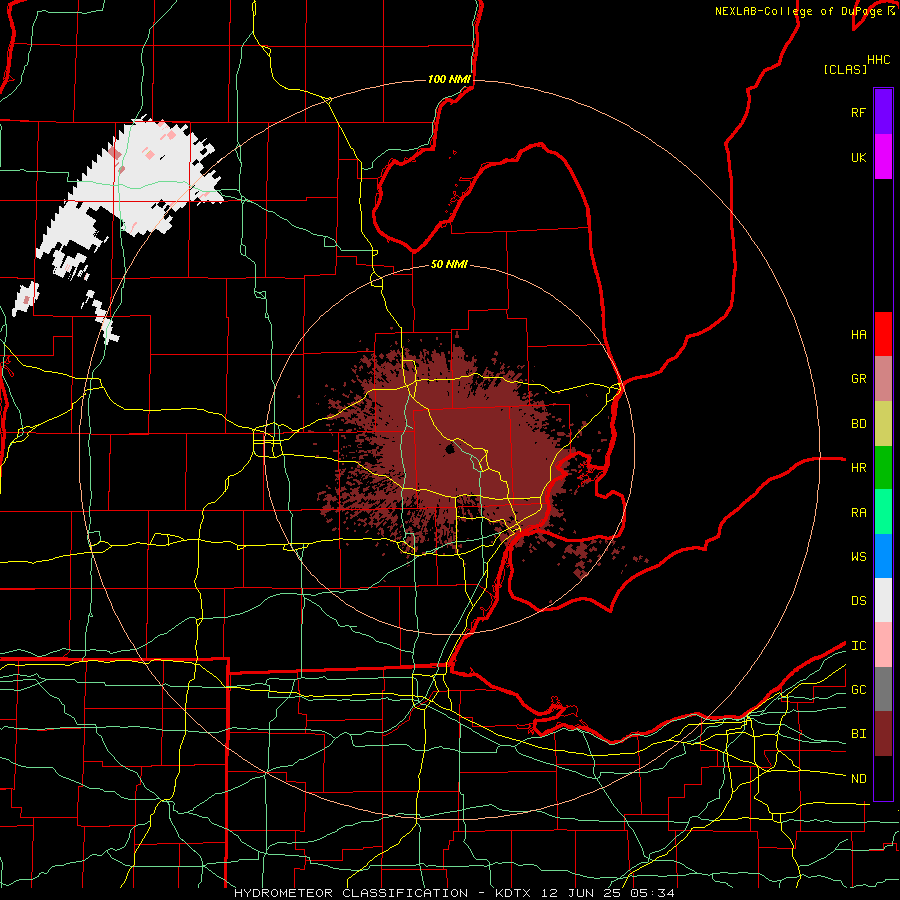This screenshot has width=900, height=900.
Task: Choose the DS white legend swatch
Action: click(883, 600)
